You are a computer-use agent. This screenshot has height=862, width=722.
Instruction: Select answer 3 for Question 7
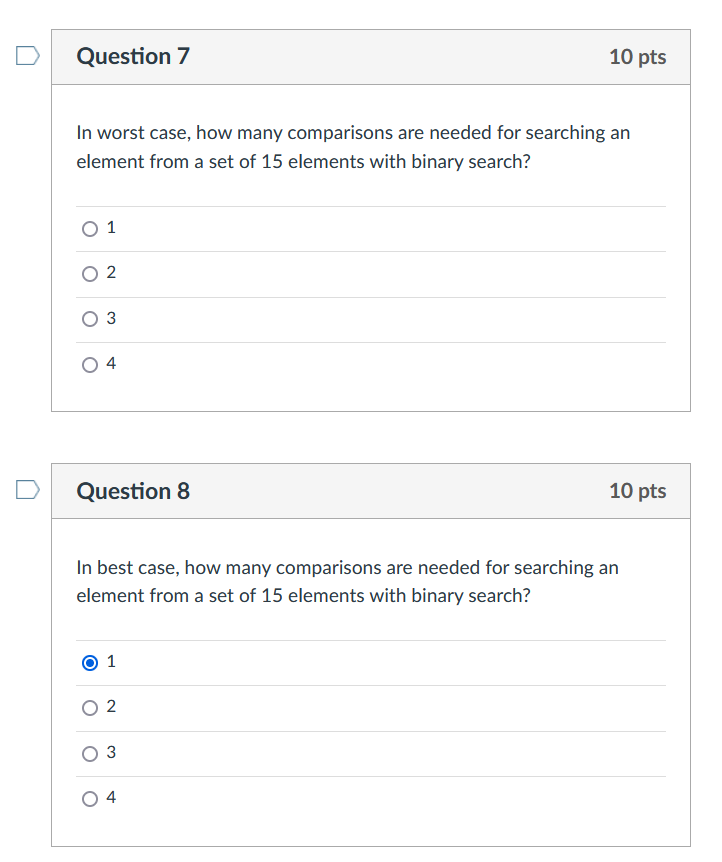pyautogui.click(x=89, y=318)
